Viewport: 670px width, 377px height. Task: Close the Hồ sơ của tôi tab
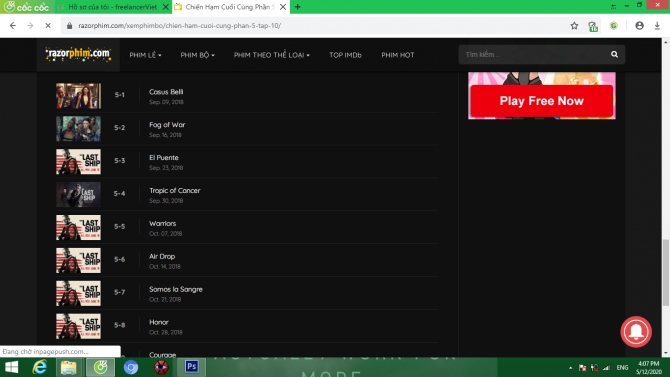(166, 7)
